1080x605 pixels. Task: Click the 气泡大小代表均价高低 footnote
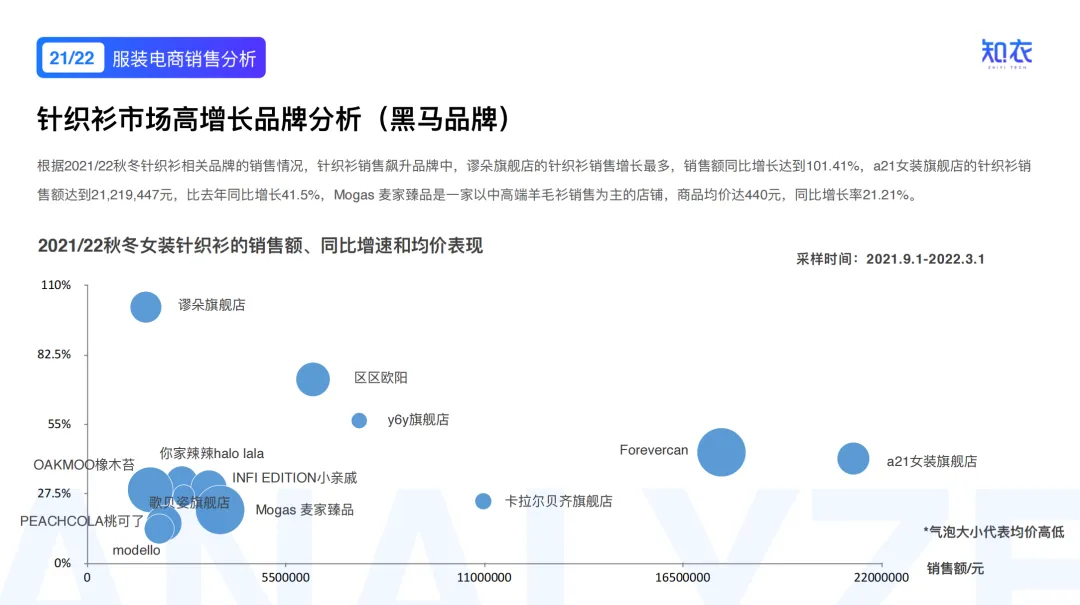point(994,531)
